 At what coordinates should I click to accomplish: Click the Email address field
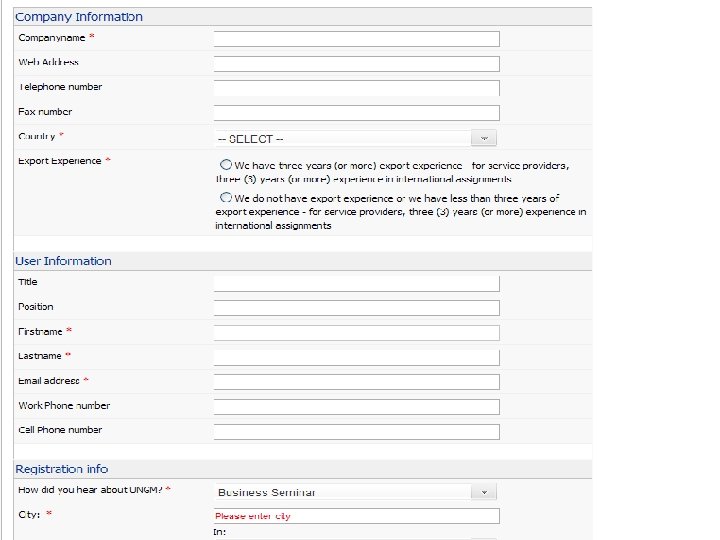click(356, 382)
